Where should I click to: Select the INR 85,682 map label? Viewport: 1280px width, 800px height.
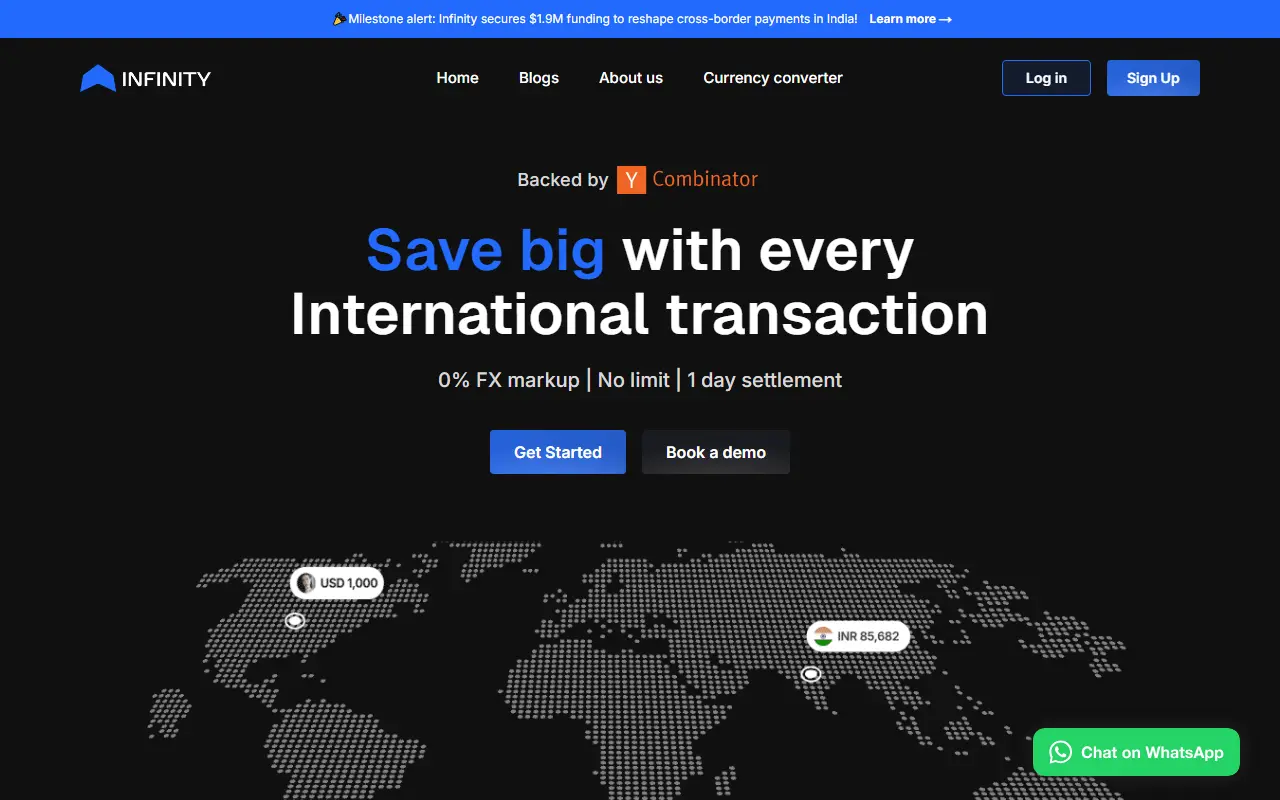tap(858, 636)
